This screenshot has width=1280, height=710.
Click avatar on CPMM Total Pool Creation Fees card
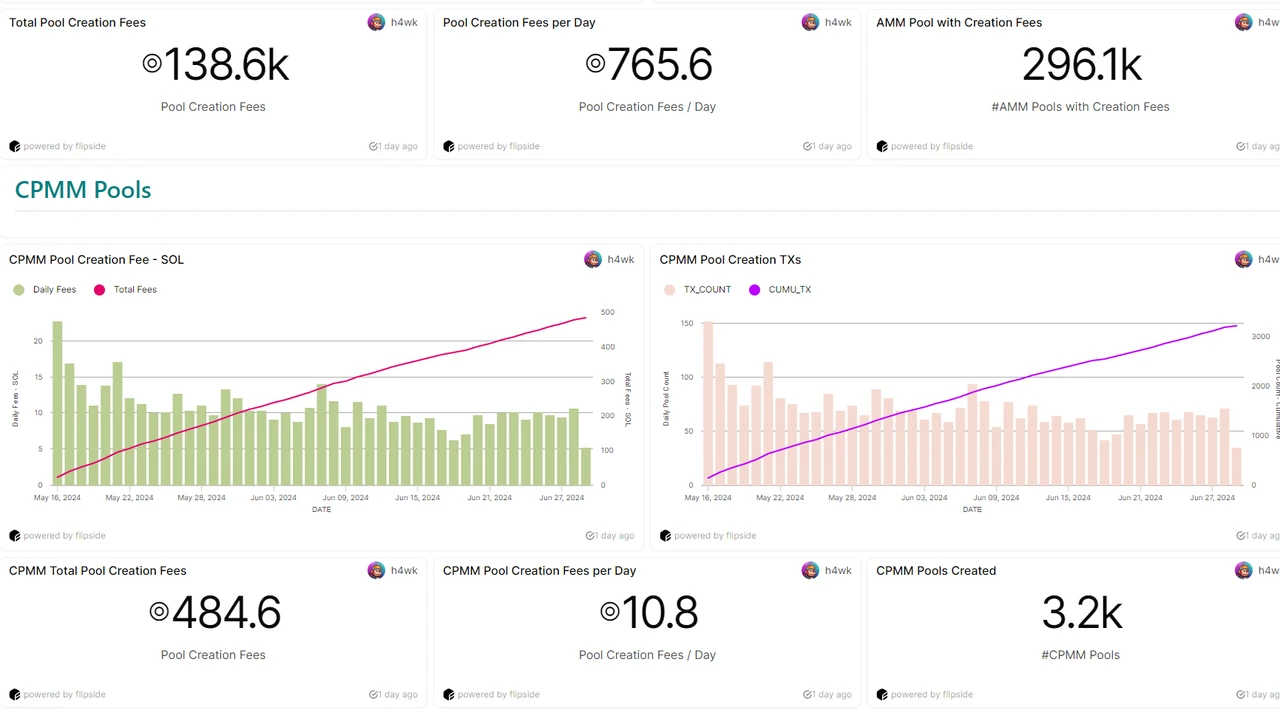[x=376, y=571]
